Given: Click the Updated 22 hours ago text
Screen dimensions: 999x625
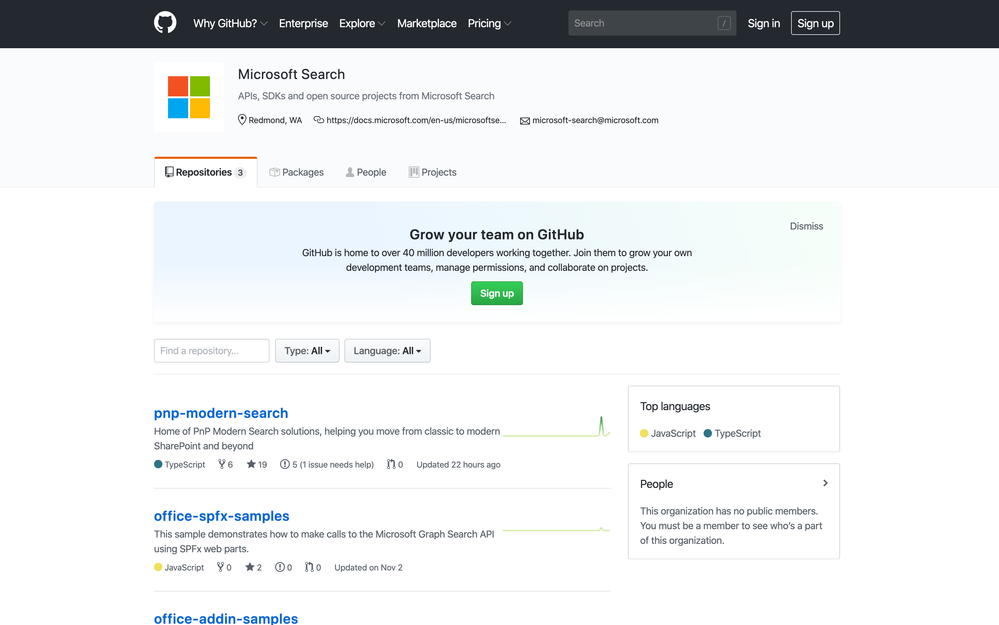Looking at the screenshot, I should pos(458,464).
